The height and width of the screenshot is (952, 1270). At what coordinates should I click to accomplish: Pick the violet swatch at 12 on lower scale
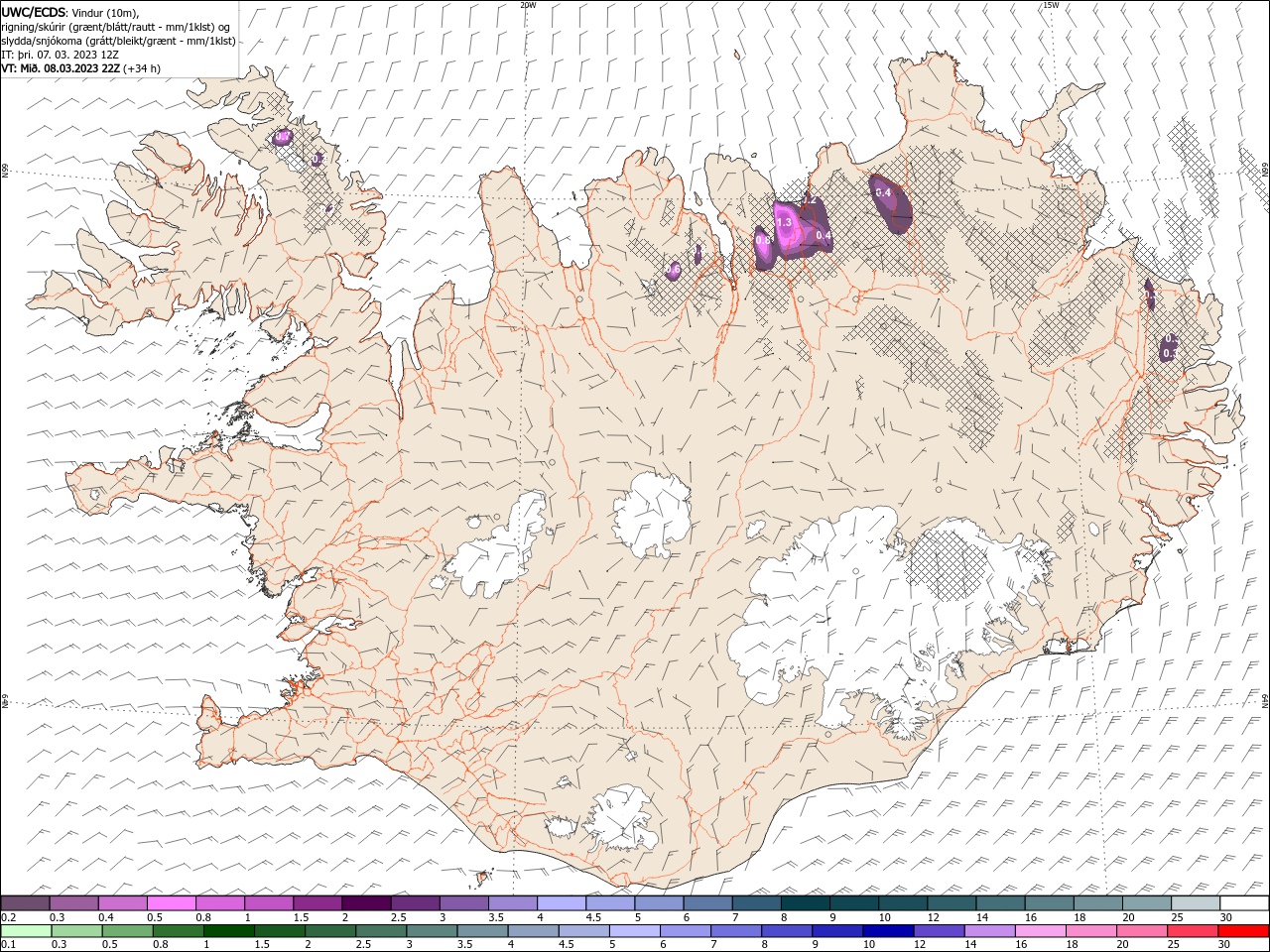click(938, 931)
